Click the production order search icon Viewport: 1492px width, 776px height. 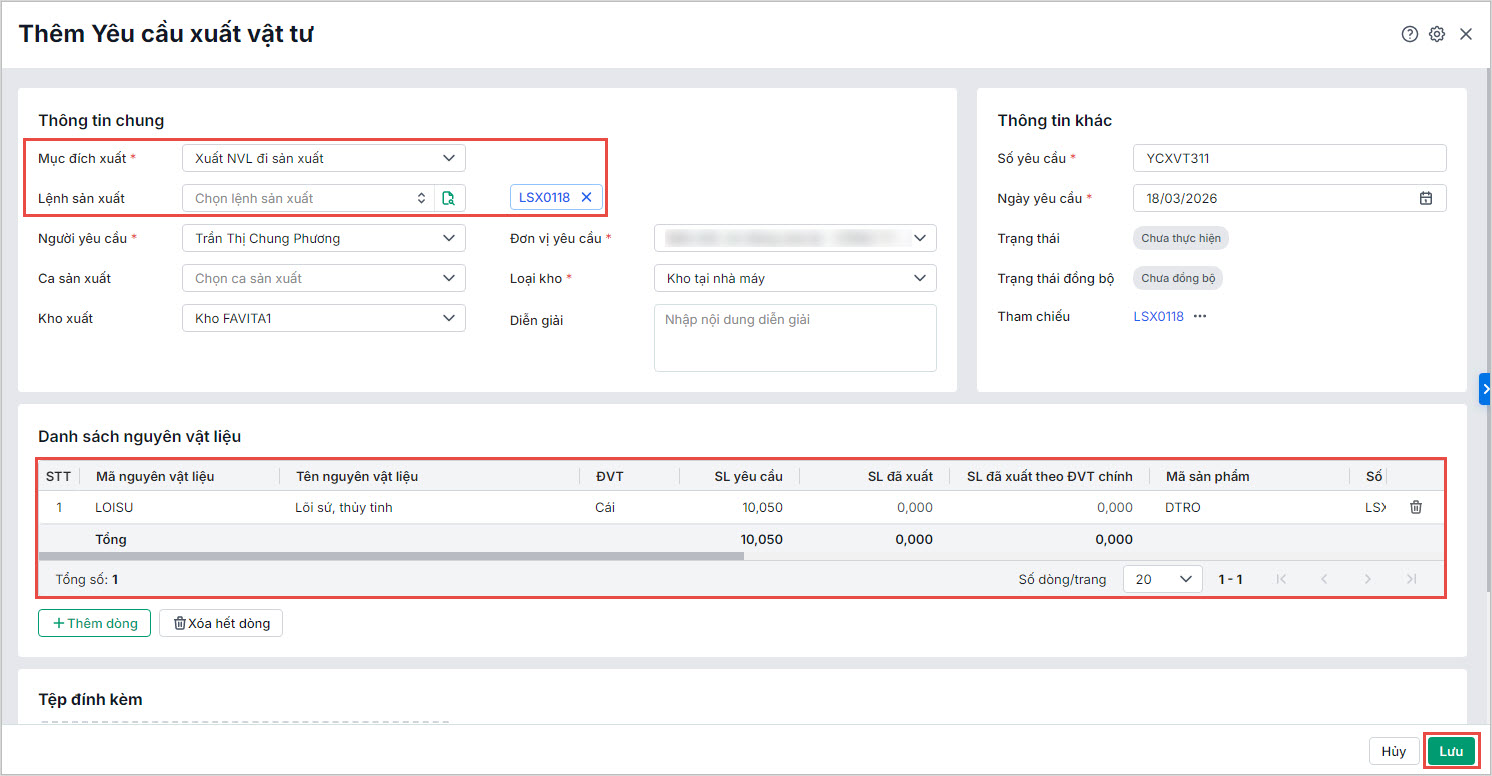pyautogui.click(x=449, y=198)
